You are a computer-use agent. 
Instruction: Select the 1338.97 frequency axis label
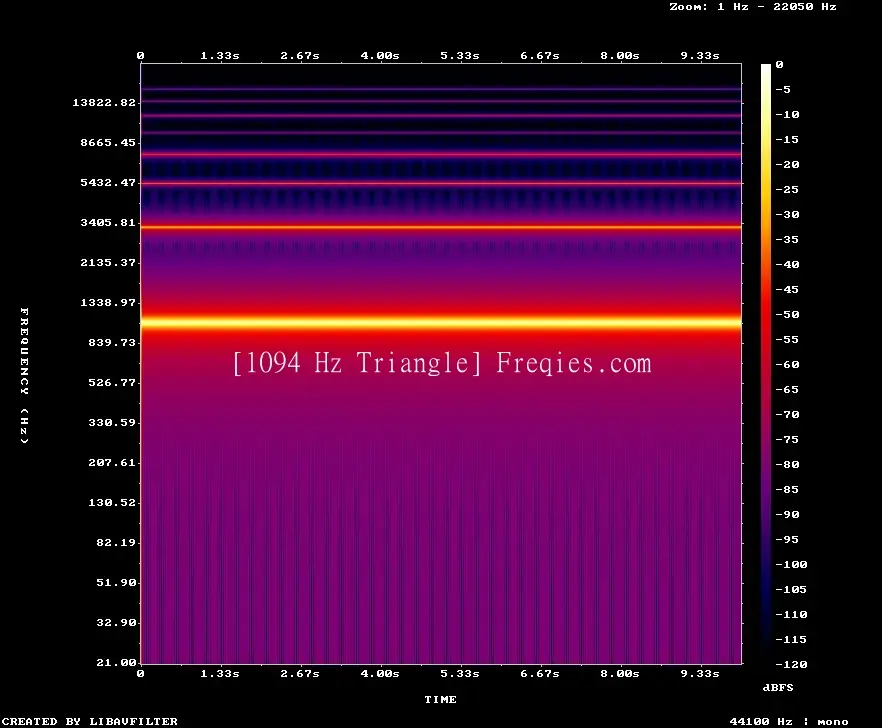[108, 302]
